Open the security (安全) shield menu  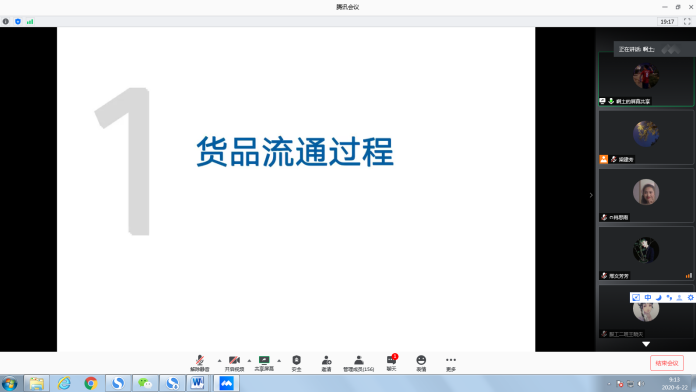tap(297, 363)
